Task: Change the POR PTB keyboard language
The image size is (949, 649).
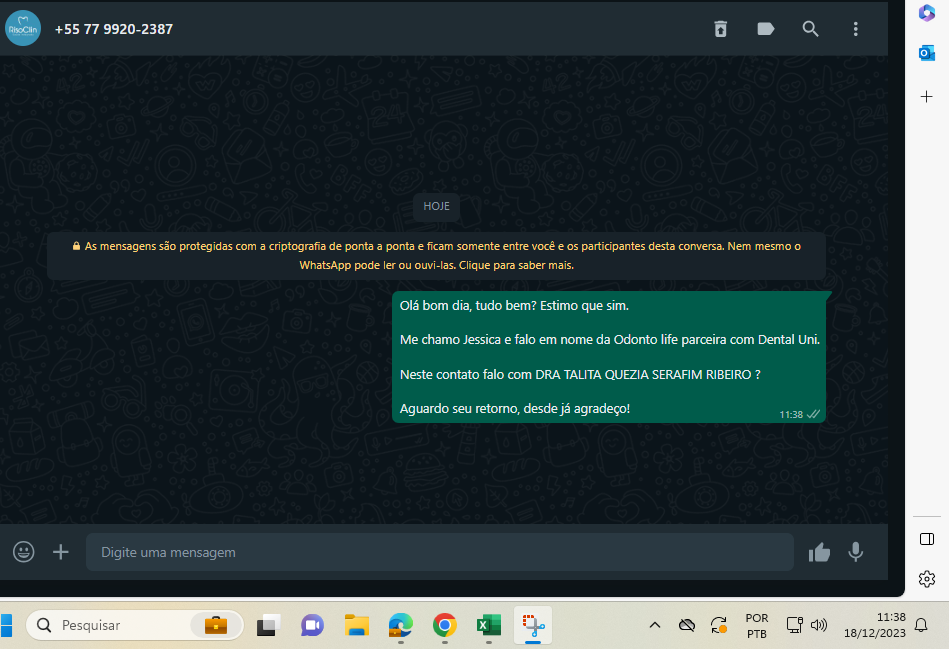Action: (x=757, y=626)
